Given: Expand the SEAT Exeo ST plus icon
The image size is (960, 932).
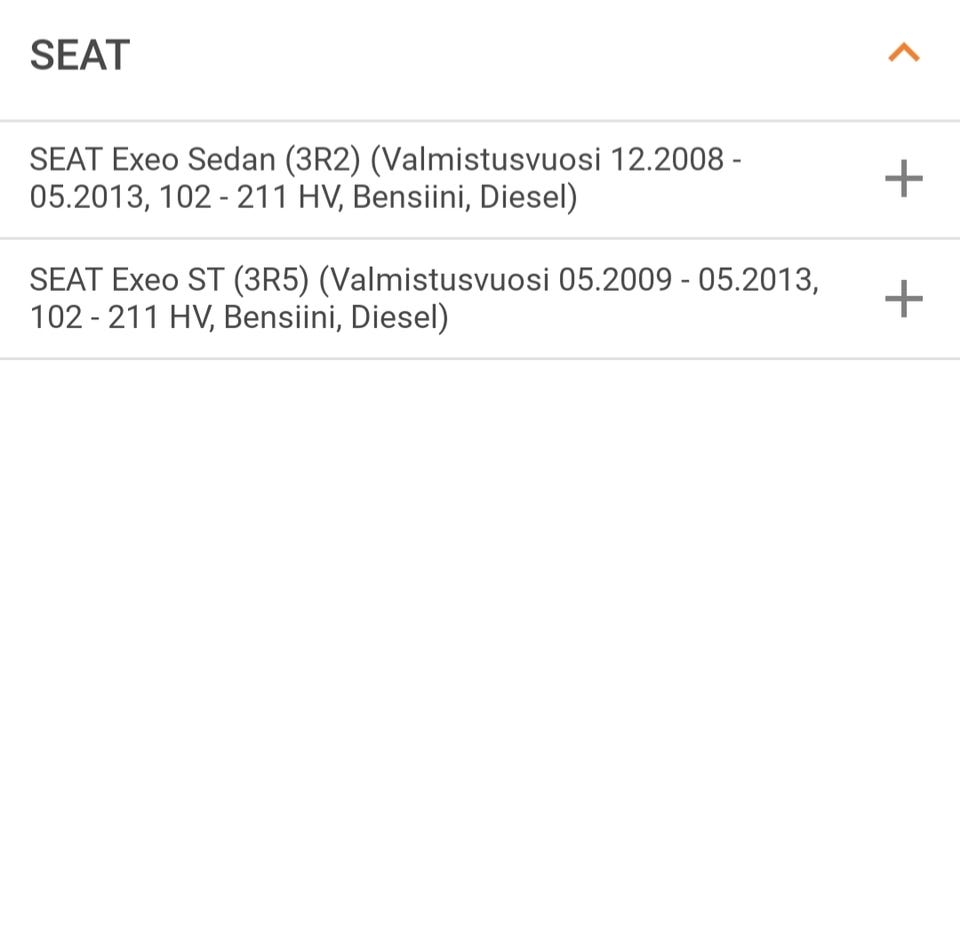Looking at the screenshot, I should (x=903, y=299).
